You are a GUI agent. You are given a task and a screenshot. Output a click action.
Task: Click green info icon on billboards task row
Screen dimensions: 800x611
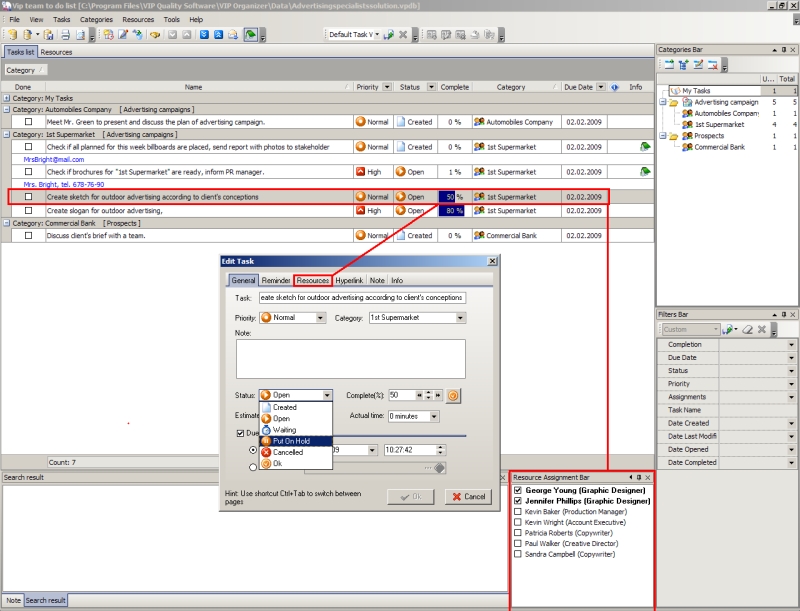point(645,147)
